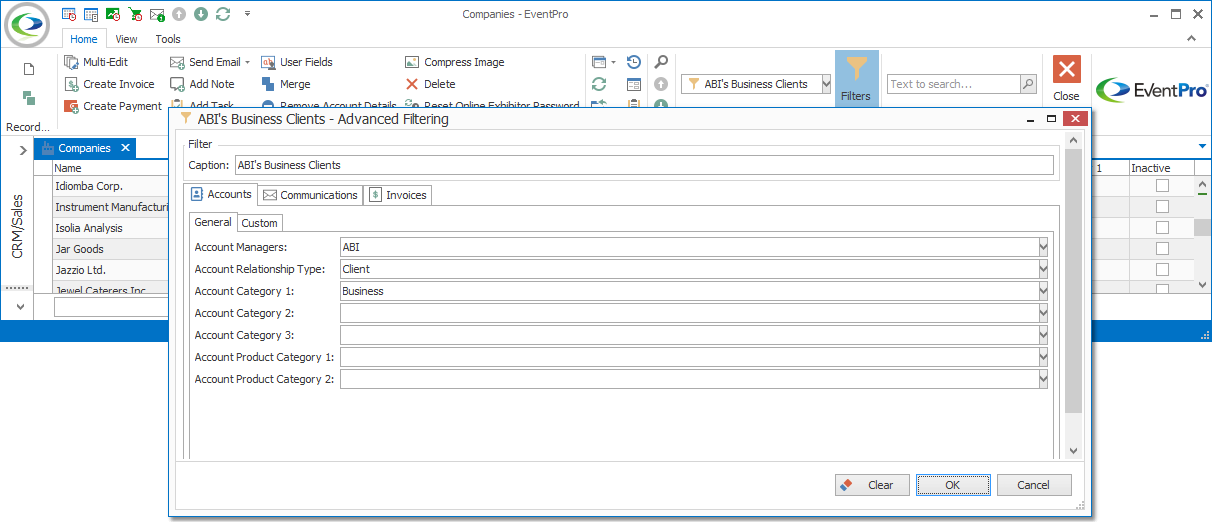
Task: Click the EventPro application logo button
Action: point(28,24)
